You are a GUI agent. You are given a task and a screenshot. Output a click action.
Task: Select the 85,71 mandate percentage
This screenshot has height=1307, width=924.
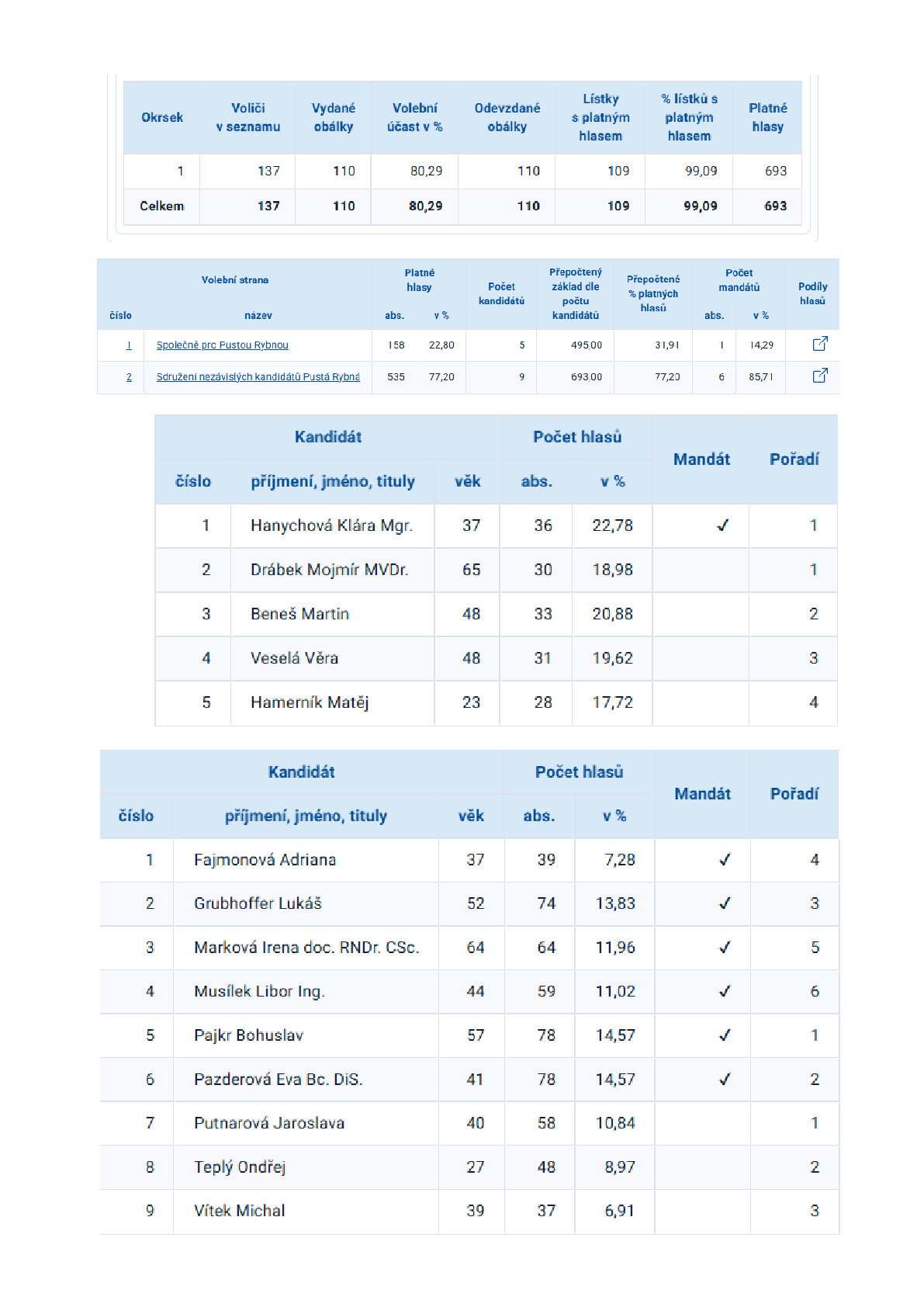[761, 377]
